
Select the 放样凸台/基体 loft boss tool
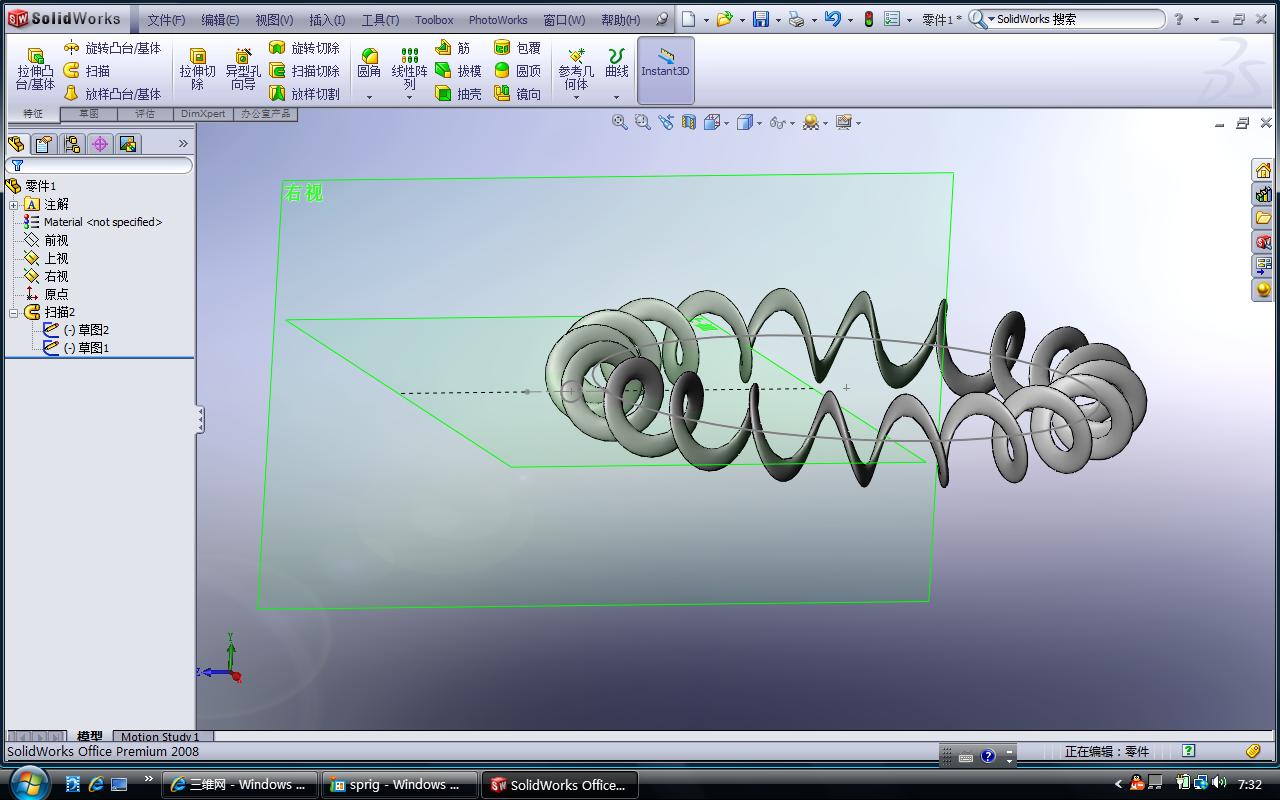pyautogui.click(x=111, y=94)
